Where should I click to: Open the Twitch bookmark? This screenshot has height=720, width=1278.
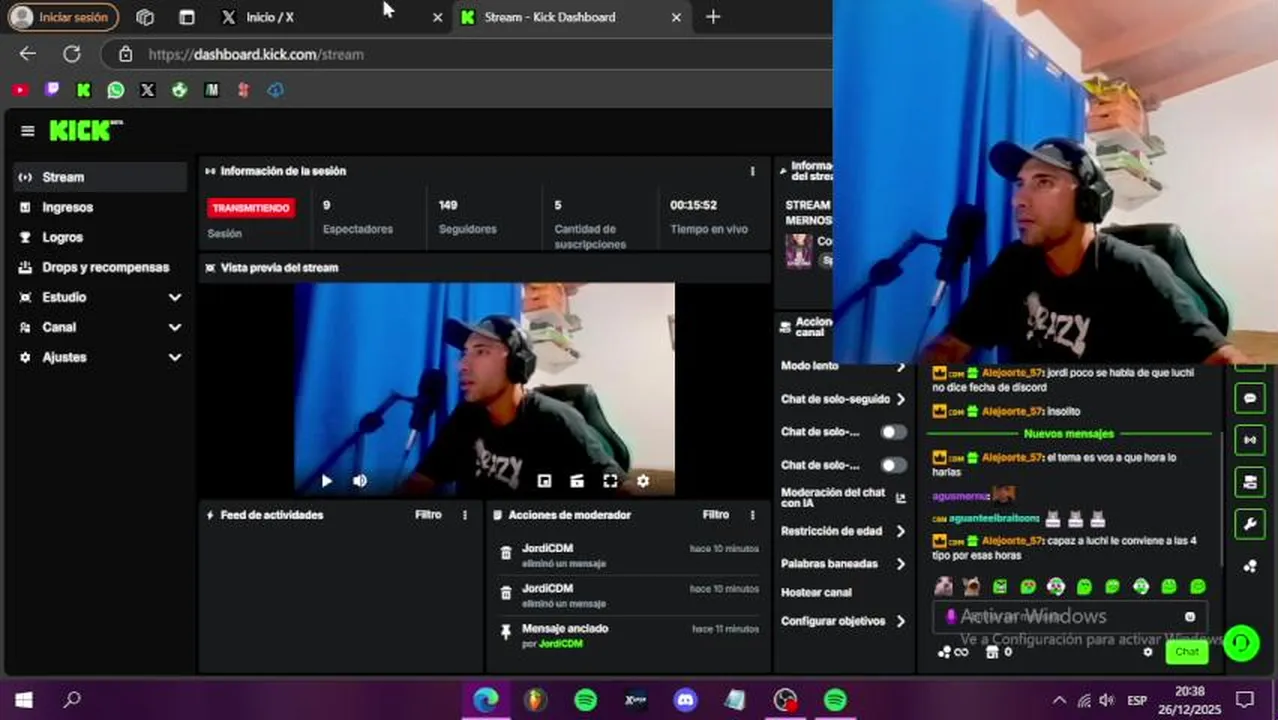click(52, 90)
